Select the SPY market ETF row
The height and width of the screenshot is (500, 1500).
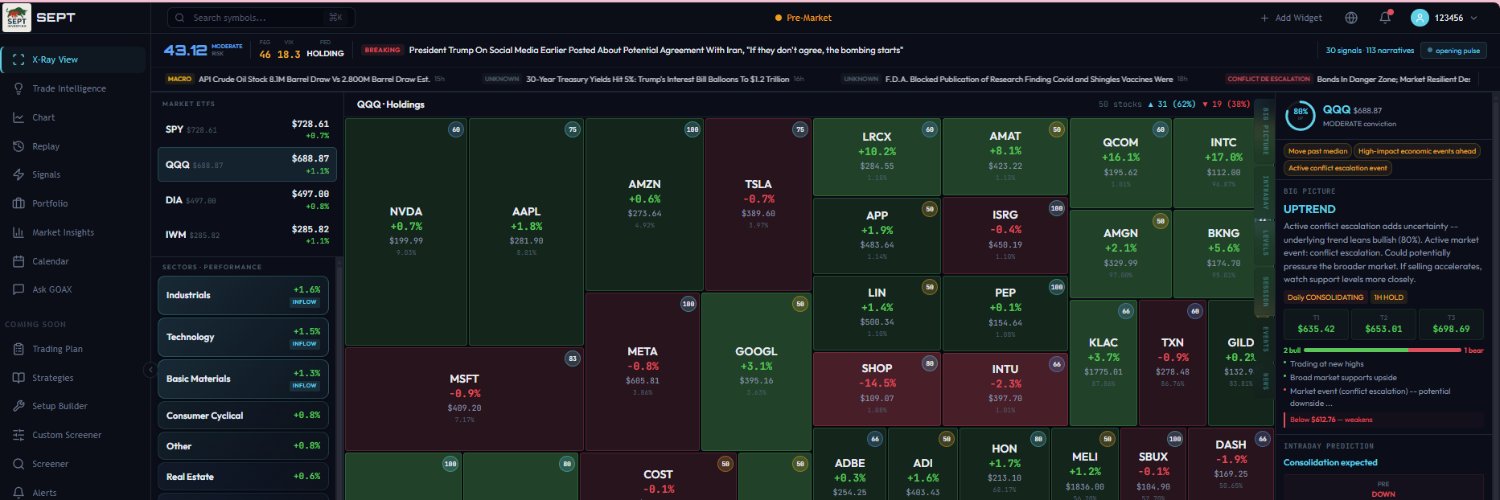247,129
